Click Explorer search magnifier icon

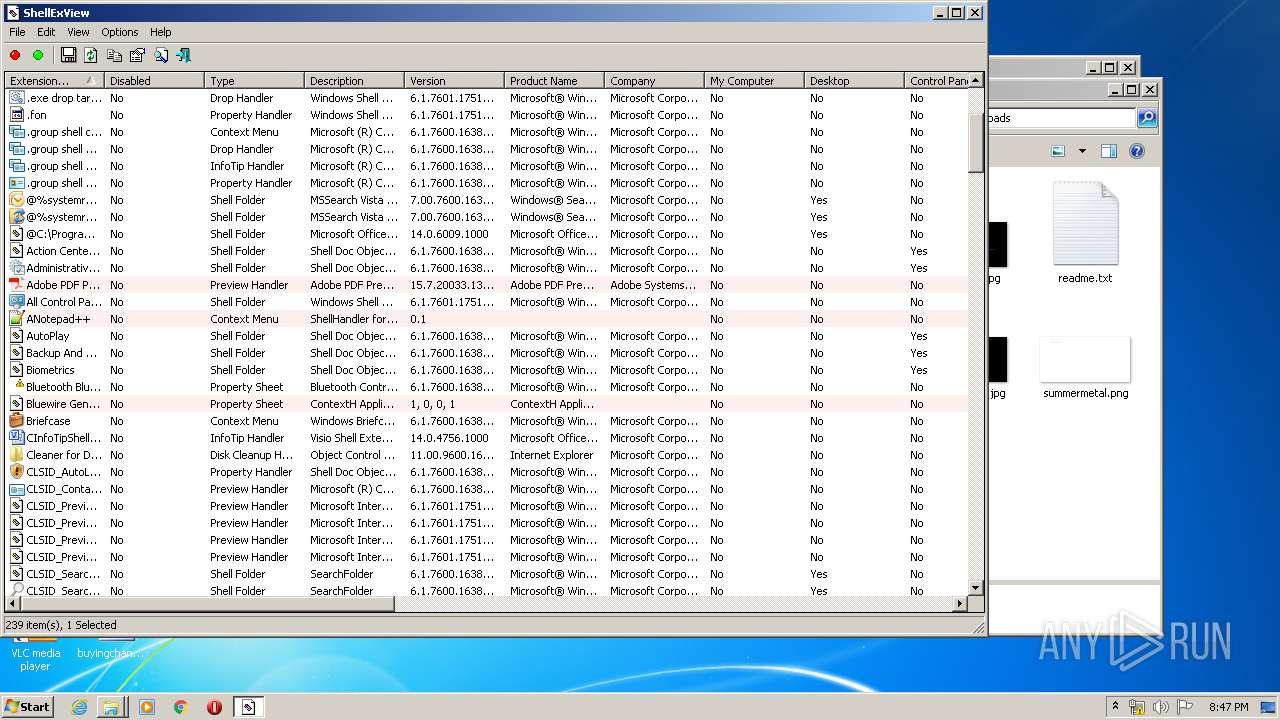pyautogui.click(x=1147, y=118)
